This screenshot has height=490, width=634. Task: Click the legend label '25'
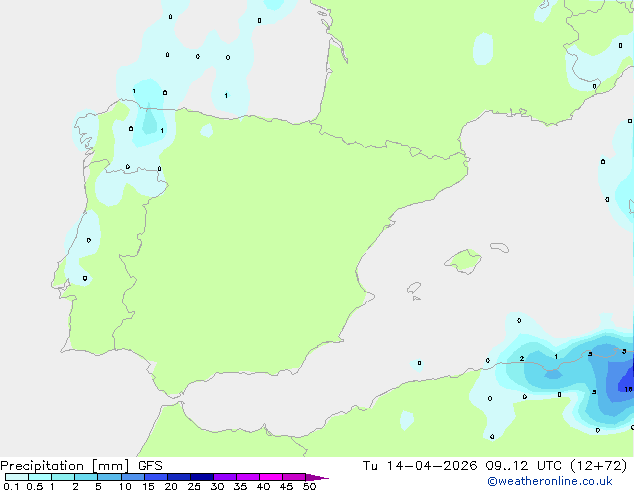pyautogui.click(x=194, y=486)
